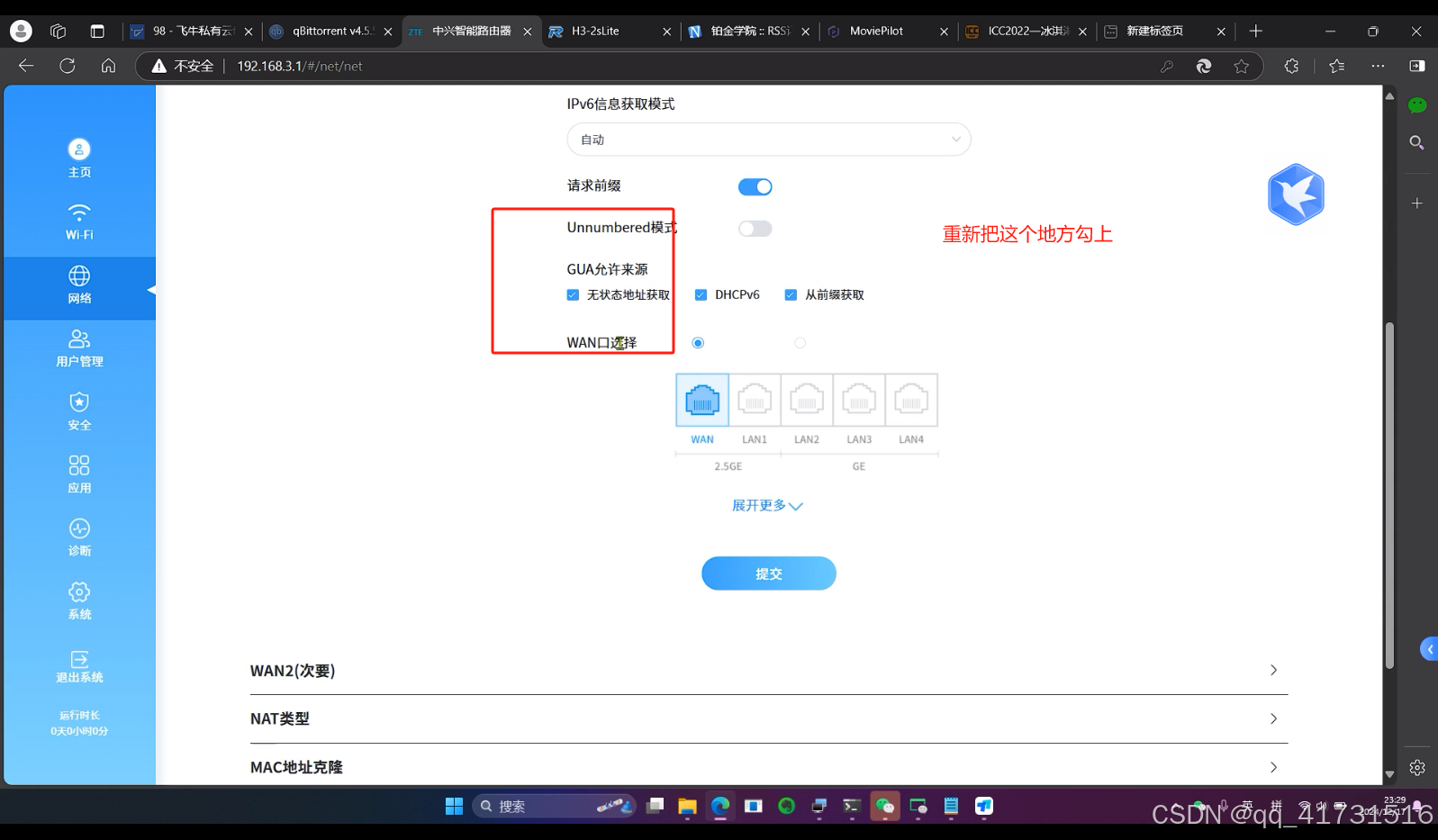Uncheck 从前缀获取 checkbox

pos(791,294)
